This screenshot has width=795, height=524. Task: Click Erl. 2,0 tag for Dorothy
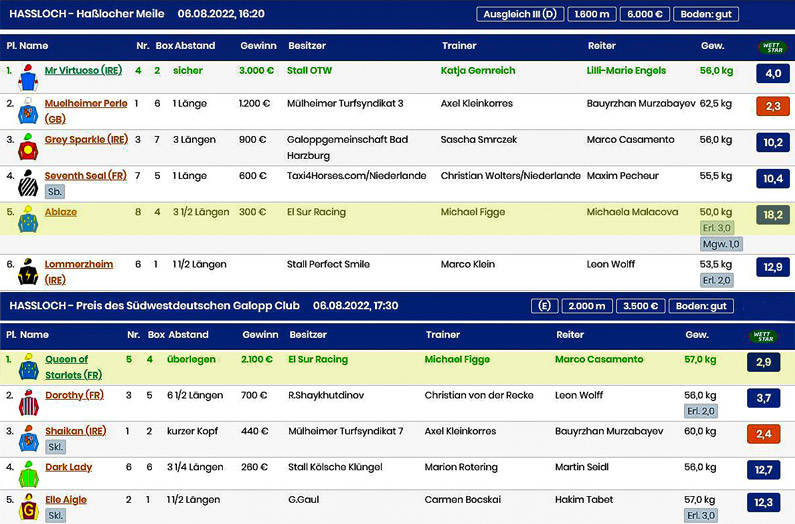click(x=701, y=411)
